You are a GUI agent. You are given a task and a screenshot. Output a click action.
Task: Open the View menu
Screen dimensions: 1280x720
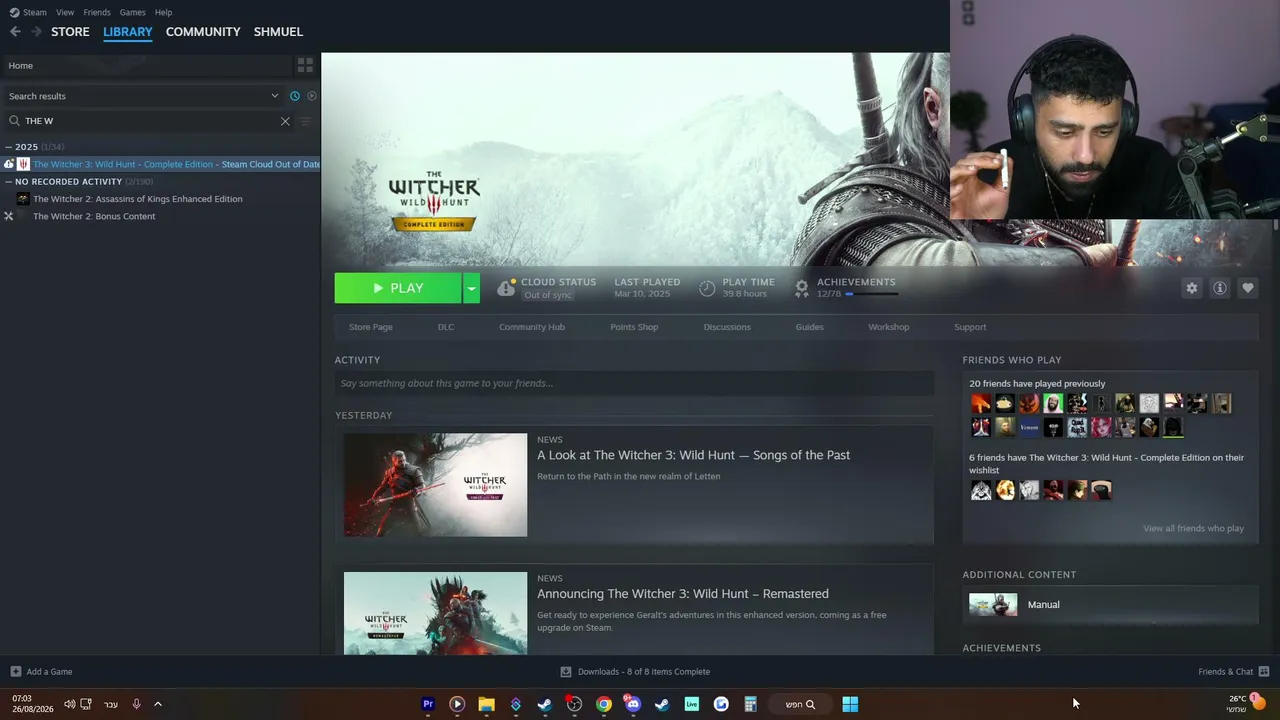pyautogui.click(x=65, y=12)
